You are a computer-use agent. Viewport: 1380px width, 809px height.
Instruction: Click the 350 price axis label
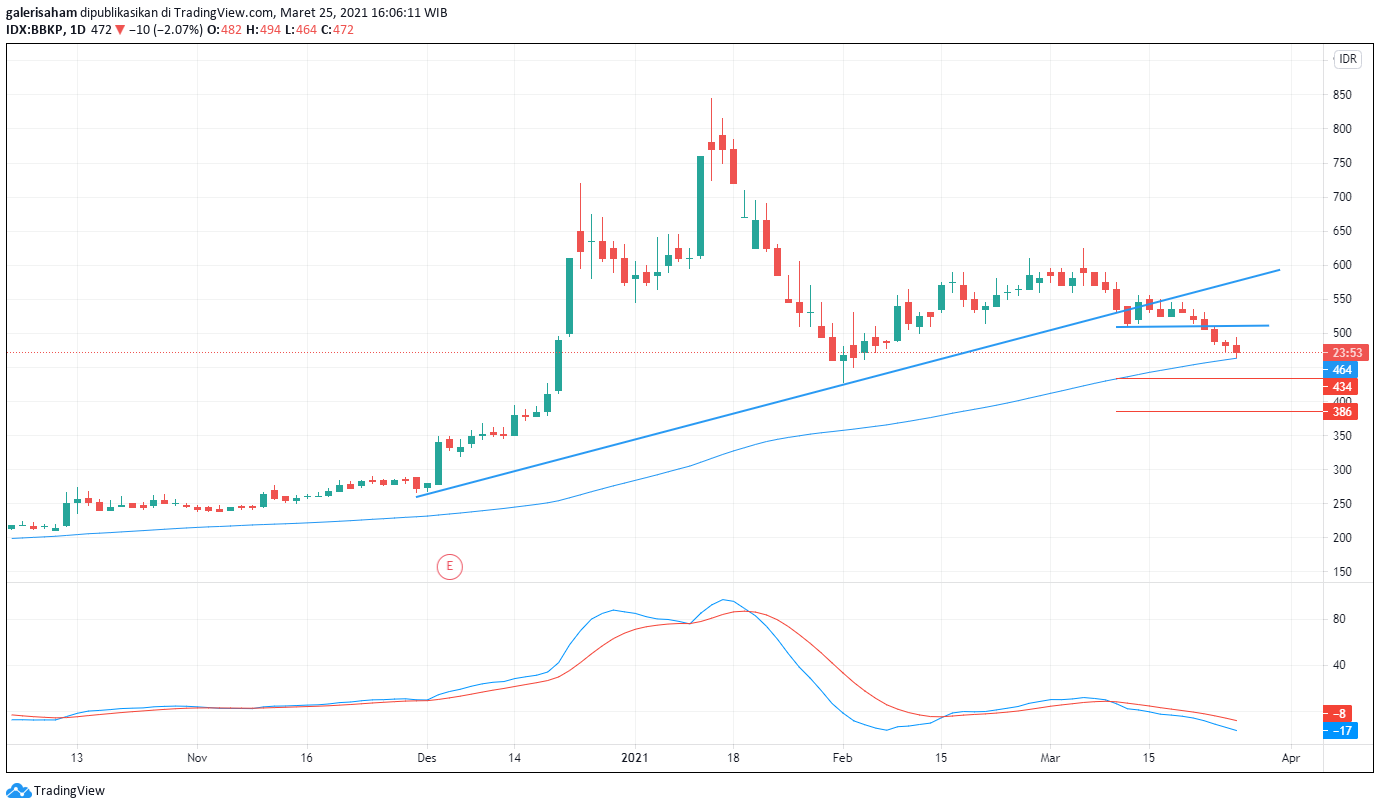1342,436
